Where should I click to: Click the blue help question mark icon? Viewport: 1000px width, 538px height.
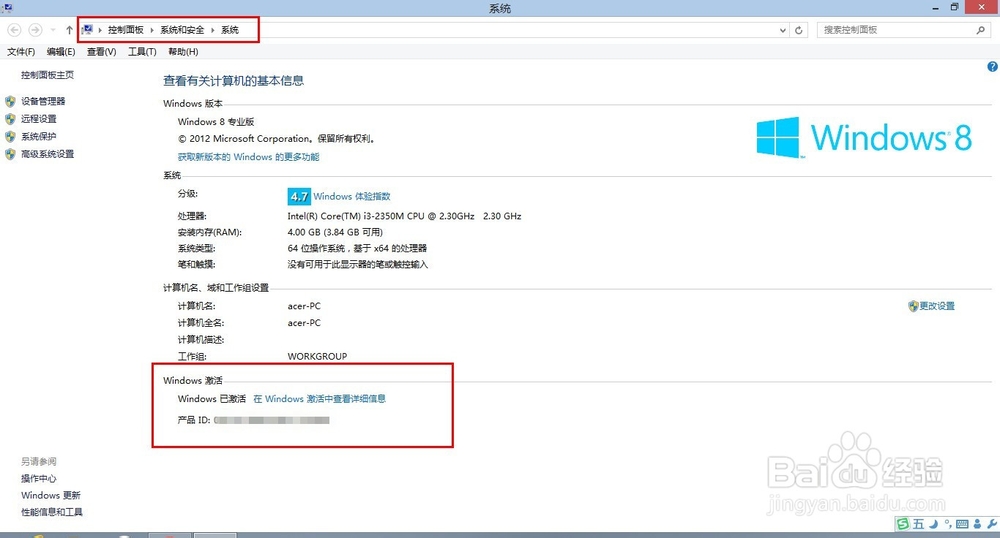click(992, 66)
